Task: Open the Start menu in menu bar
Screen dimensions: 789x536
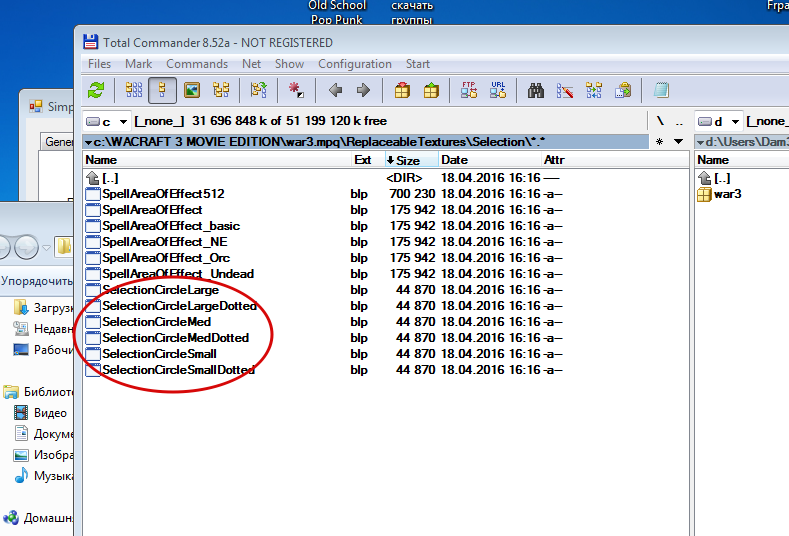Action: (418, 64)
